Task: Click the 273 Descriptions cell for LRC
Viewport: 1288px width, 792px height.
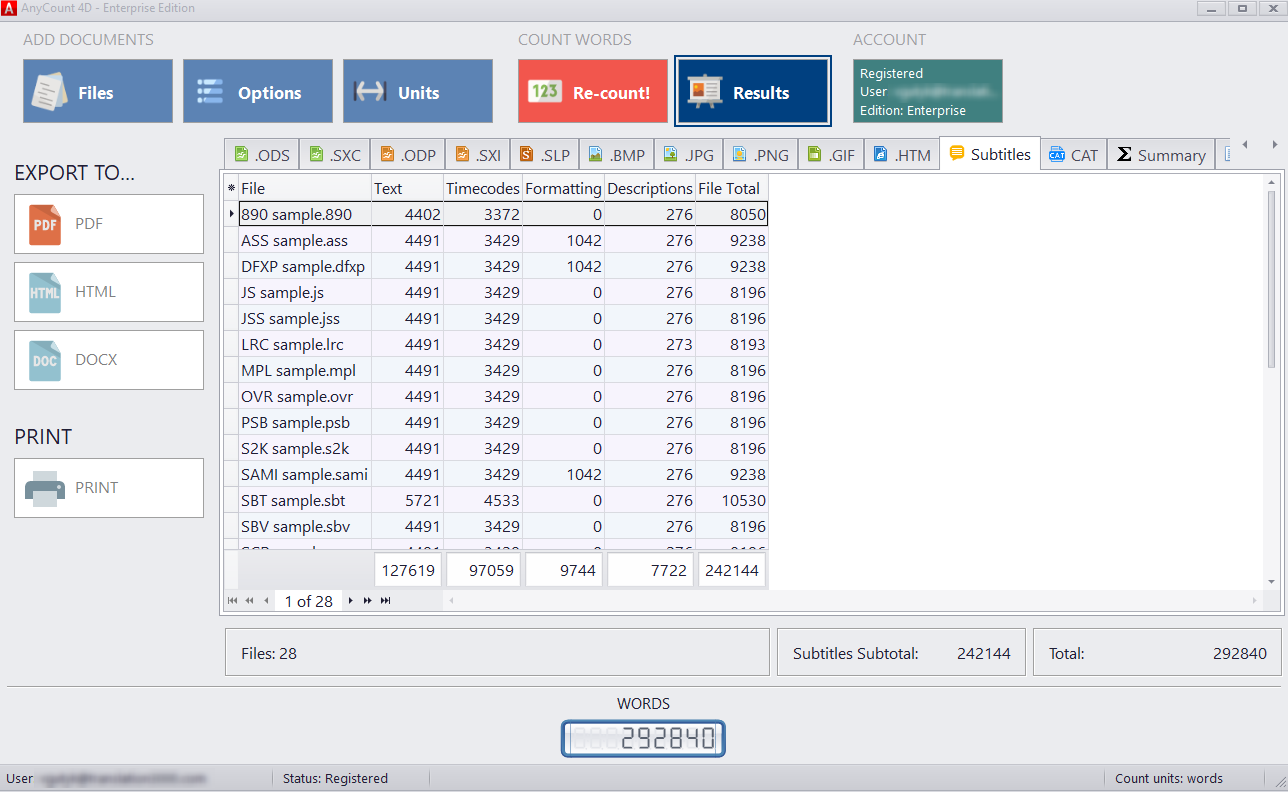Action: [650, 344]
